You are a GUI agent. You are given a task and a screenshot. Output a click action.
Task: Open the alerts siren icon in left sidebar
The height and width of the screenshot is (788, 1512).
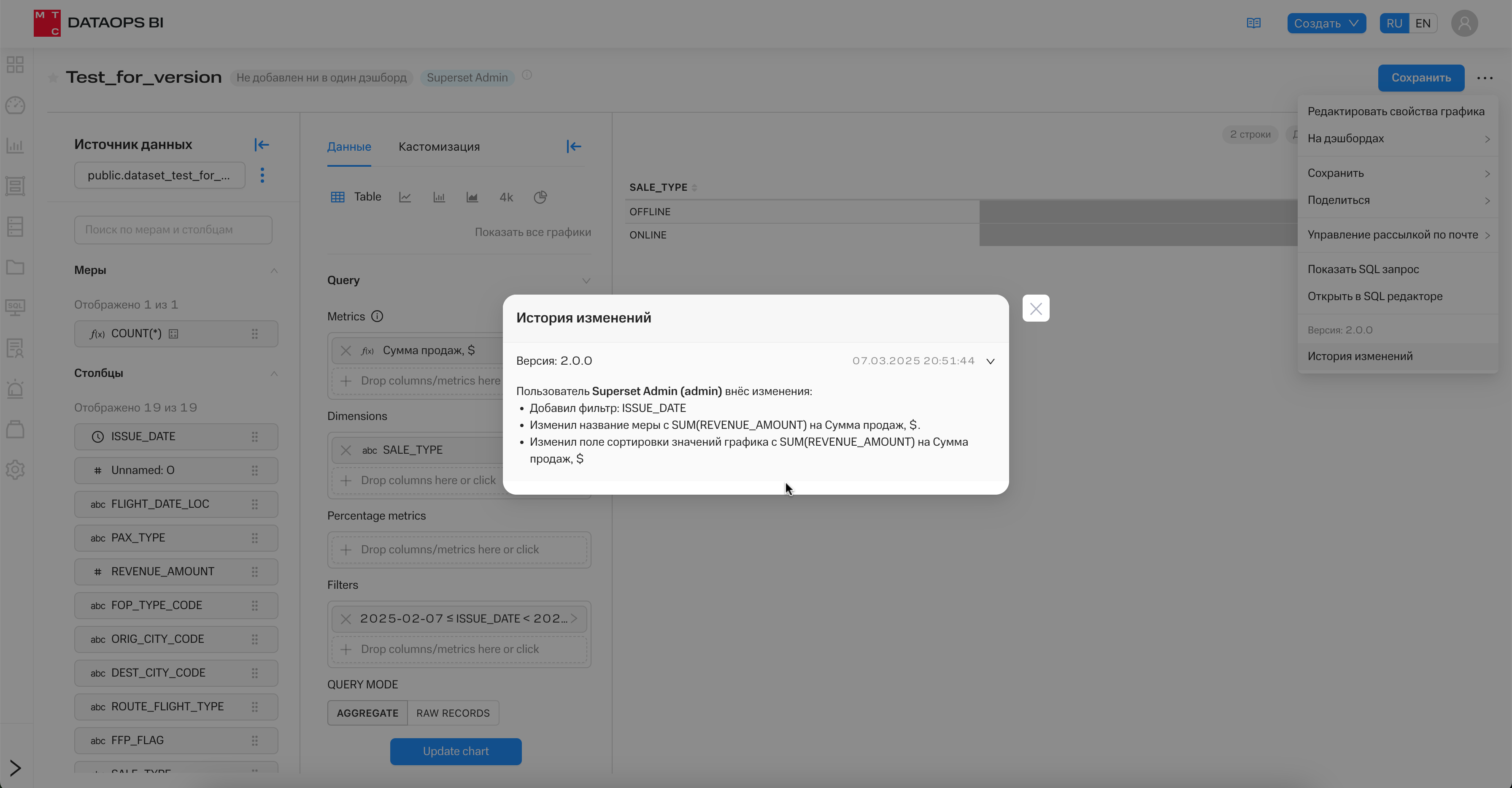pyautogui.click(x=15, y=389)
